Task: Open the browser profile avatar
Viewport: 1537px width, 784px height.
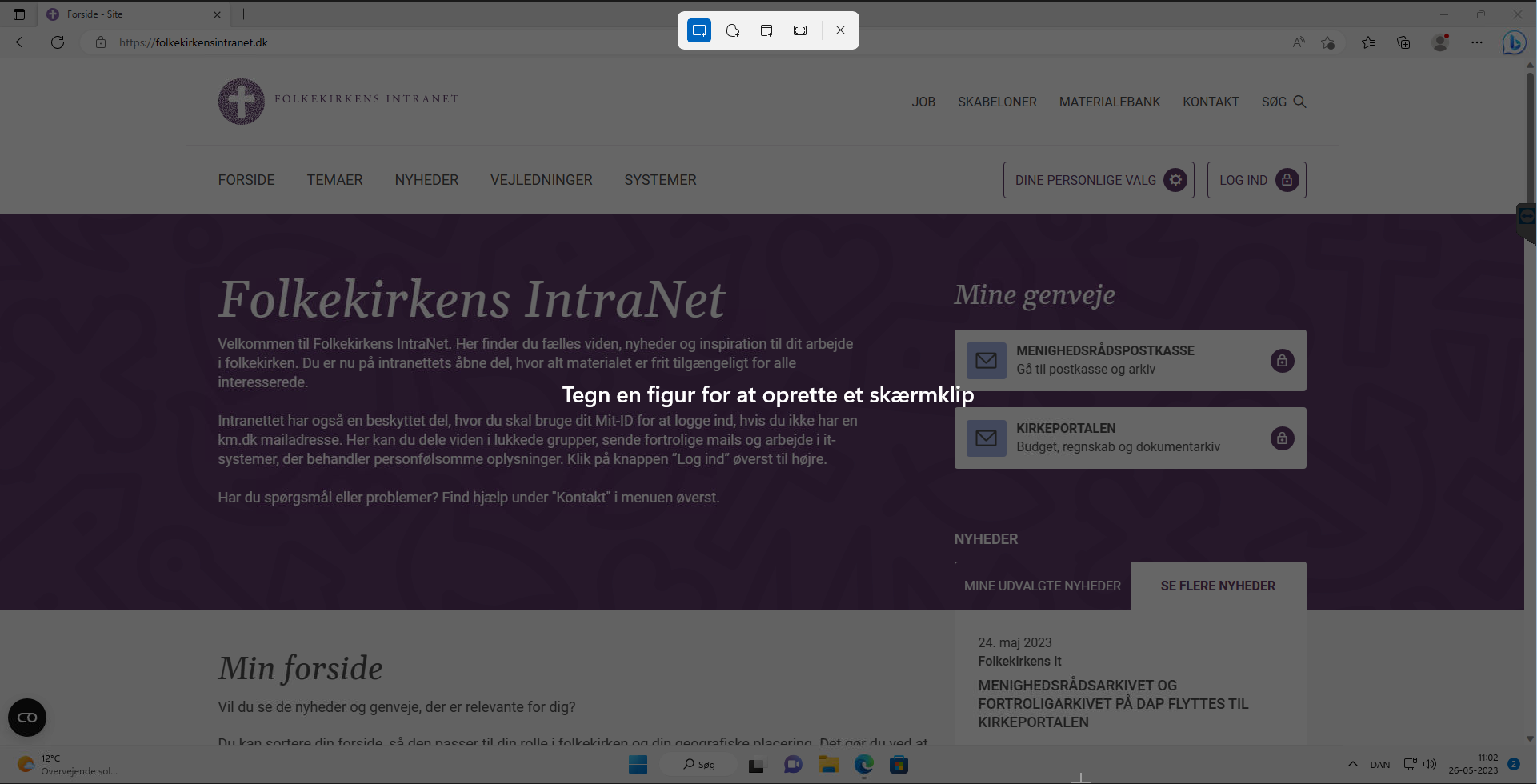Action: coord(1440,42)
